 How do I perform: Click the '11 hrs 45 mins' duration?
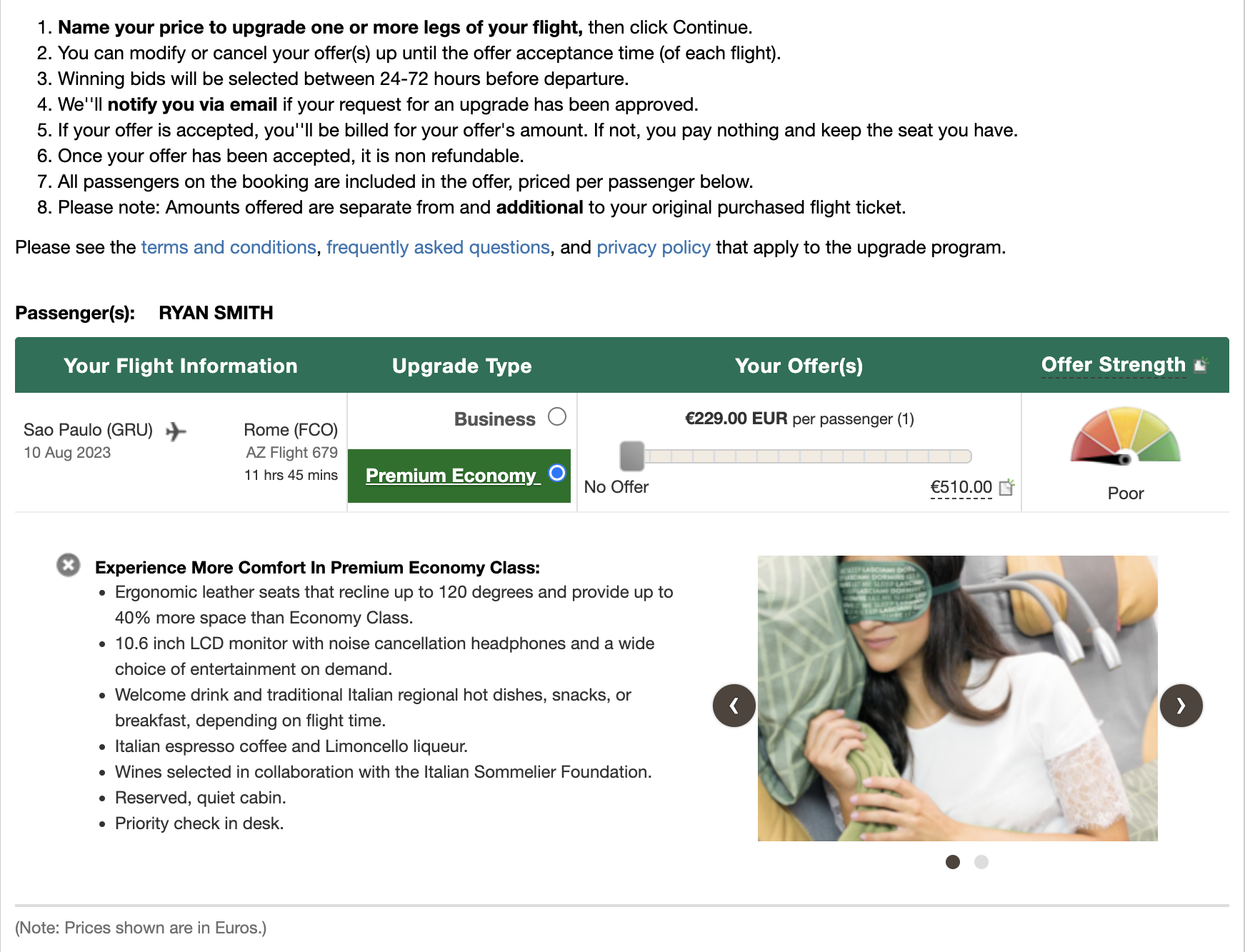[x=291, y=476]
